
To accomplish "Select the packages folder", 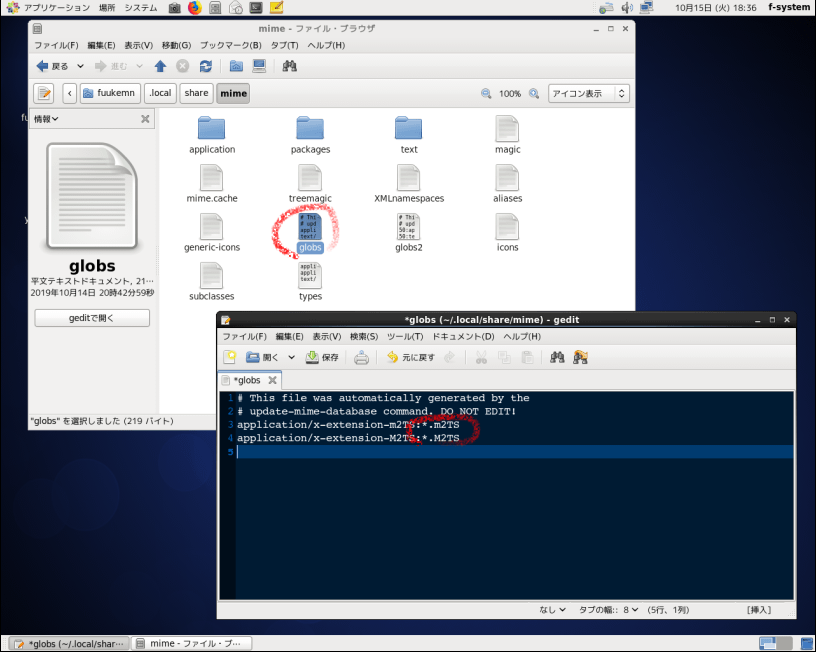I will [x=310, y=135].
